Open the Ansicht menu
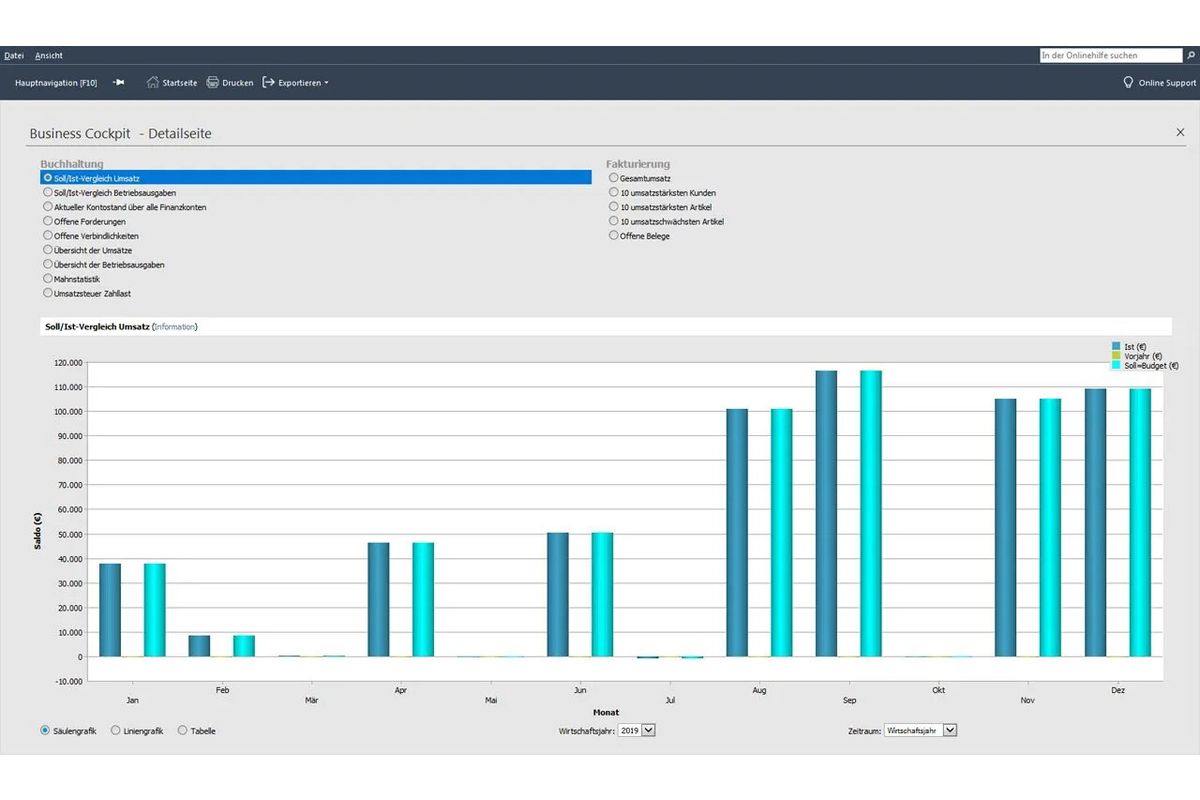The width and height of the screenshot is (1200, 800). (49, 55)
